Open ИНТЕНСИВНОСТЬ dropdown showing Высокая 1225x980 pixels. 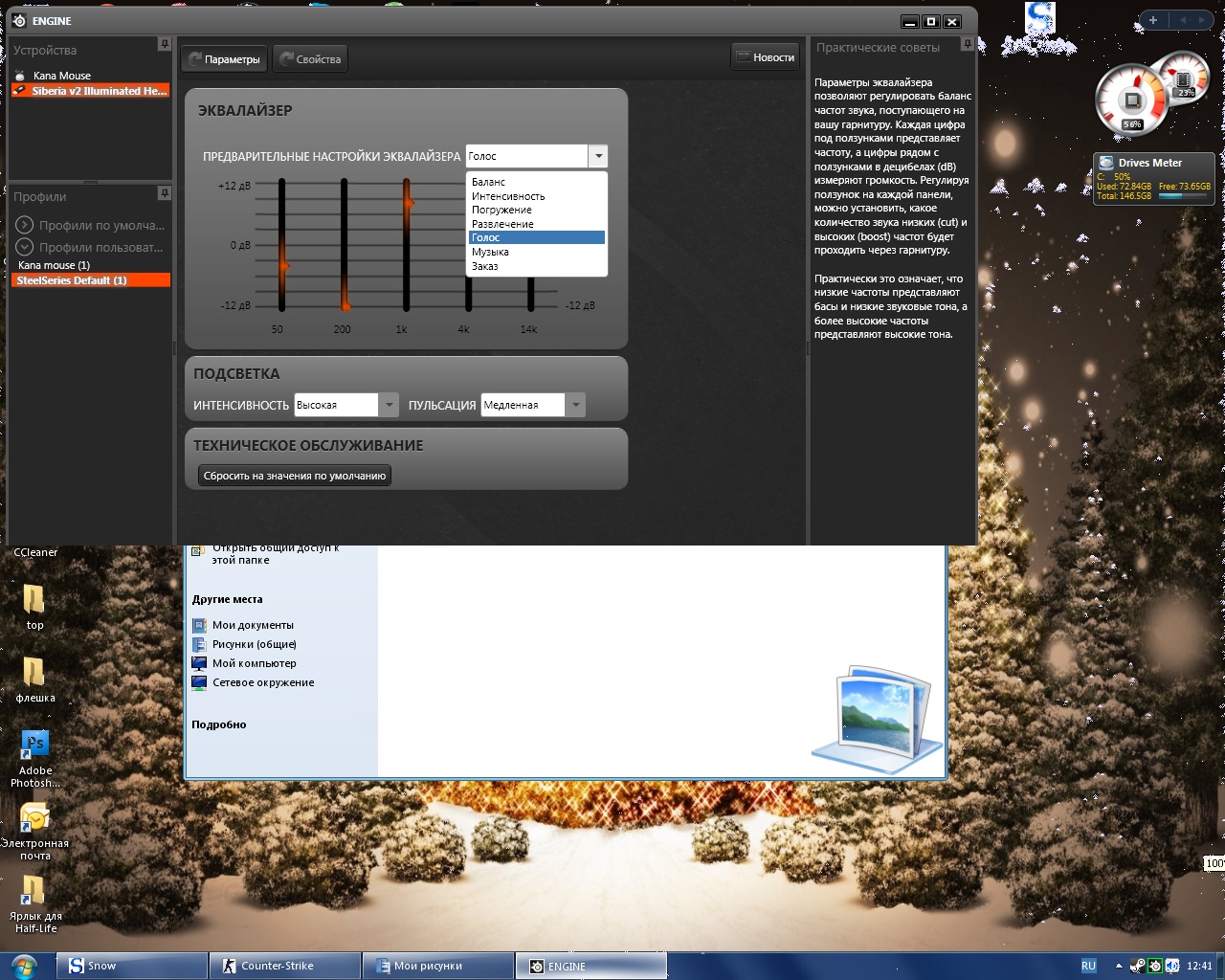[x=346, y=405]
